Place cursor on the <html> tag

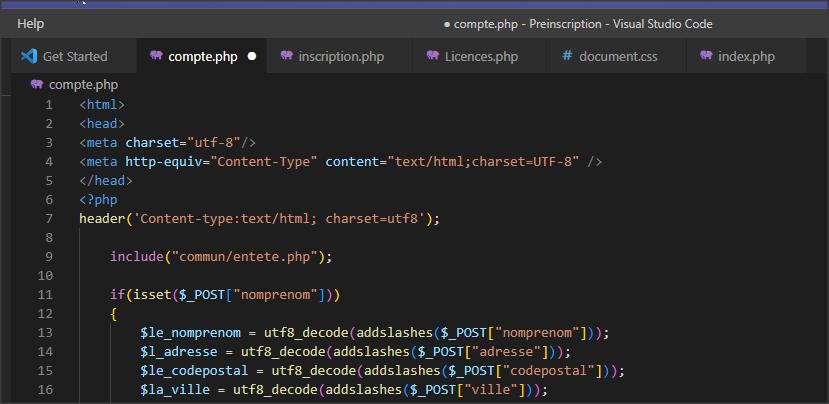tap(102, 105)
